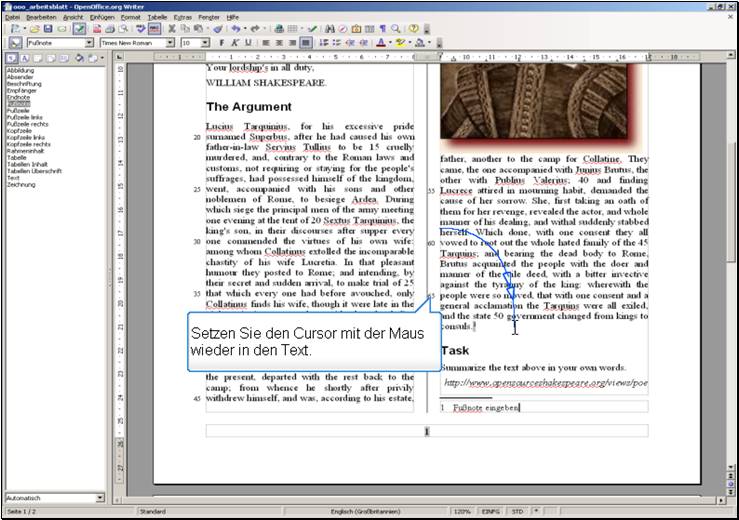Open the Automatisch filter dropdown

pyautogui.click(x=100, y=498)
